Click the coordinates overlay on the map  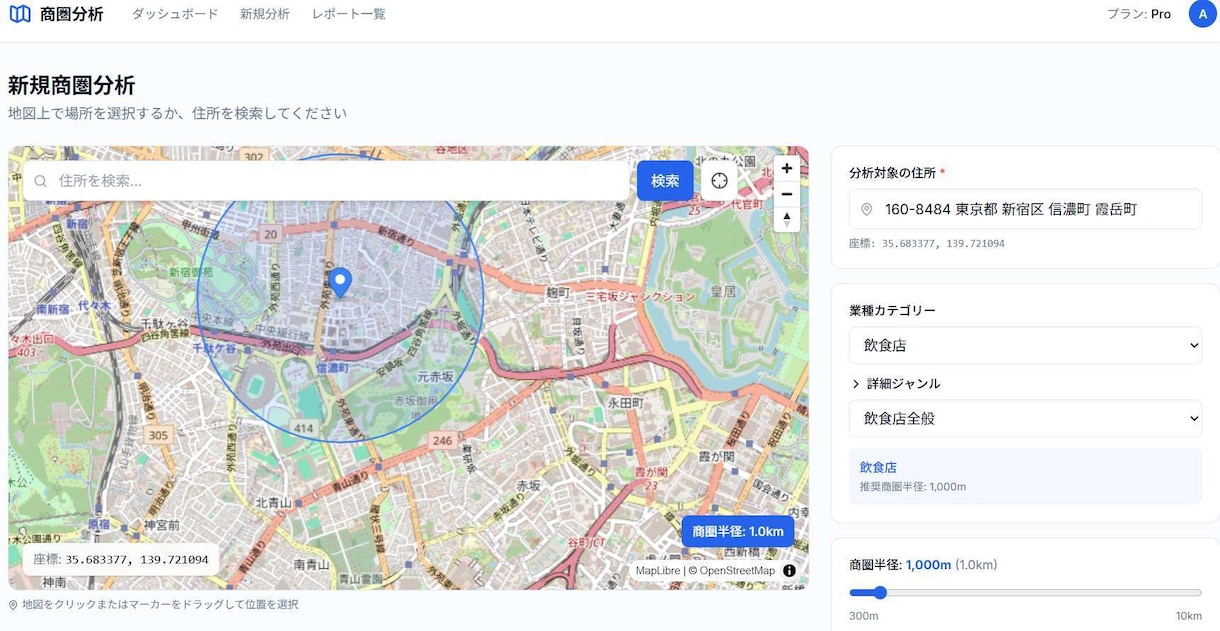[121, 559]
